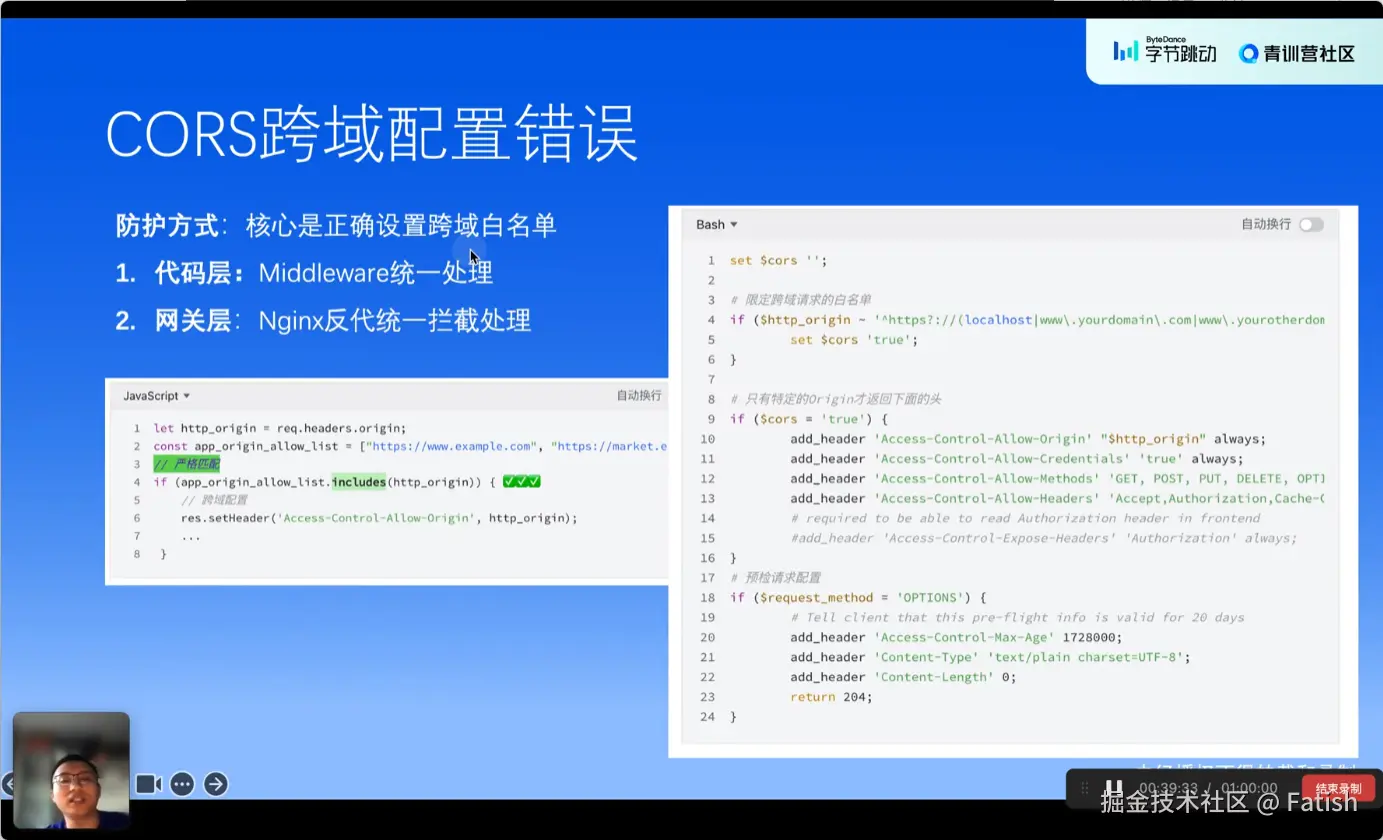This screenshot has height=840, width=1383.
Task: Click comment 只有特定的Origin才返回下面的头
Action: pyautogui.click(x=835, y=399)
